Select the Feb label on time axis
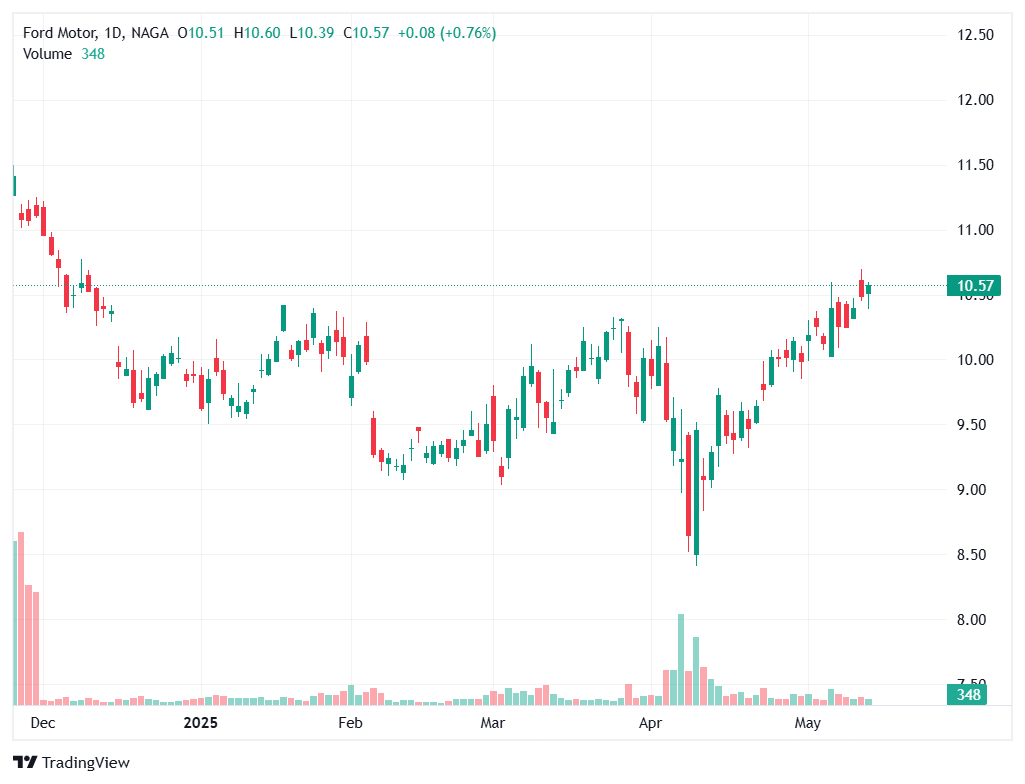Image resolution: width=1025 pixels, height=784 pixels. (350, 722)
